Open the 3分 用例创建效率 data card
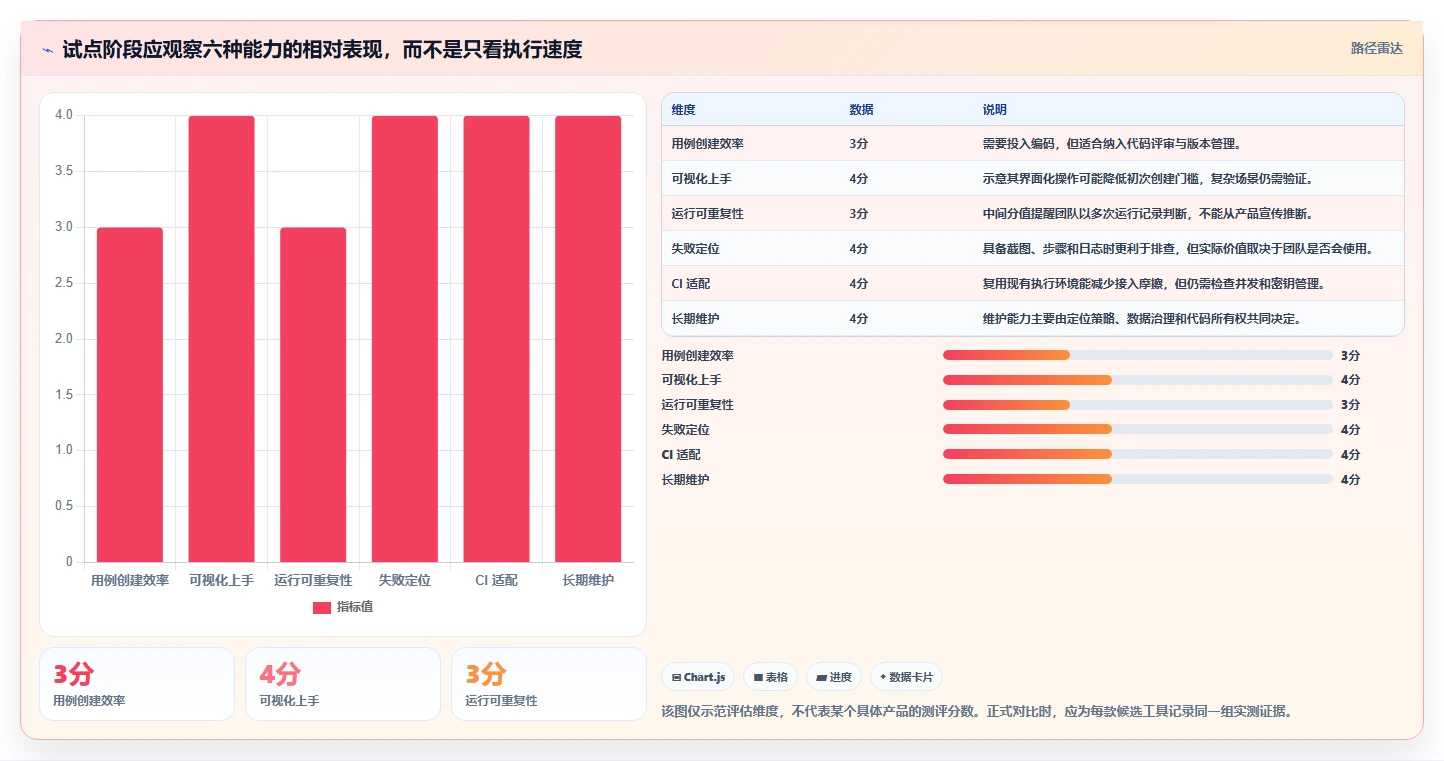 pyautogui.click(x=137, y=684)
